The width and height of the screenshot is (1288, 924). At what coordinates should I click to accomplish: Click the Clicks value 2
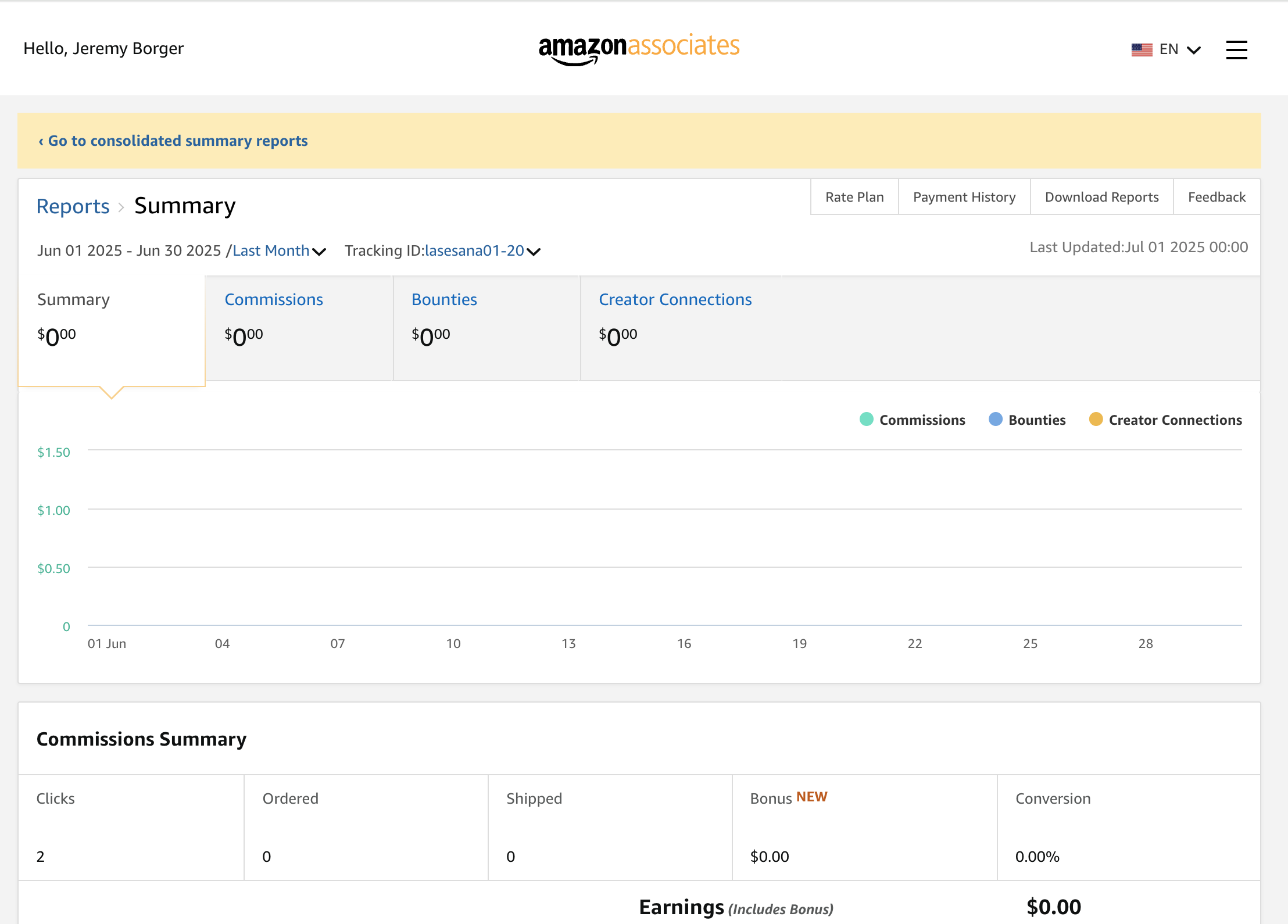point(41,857)
